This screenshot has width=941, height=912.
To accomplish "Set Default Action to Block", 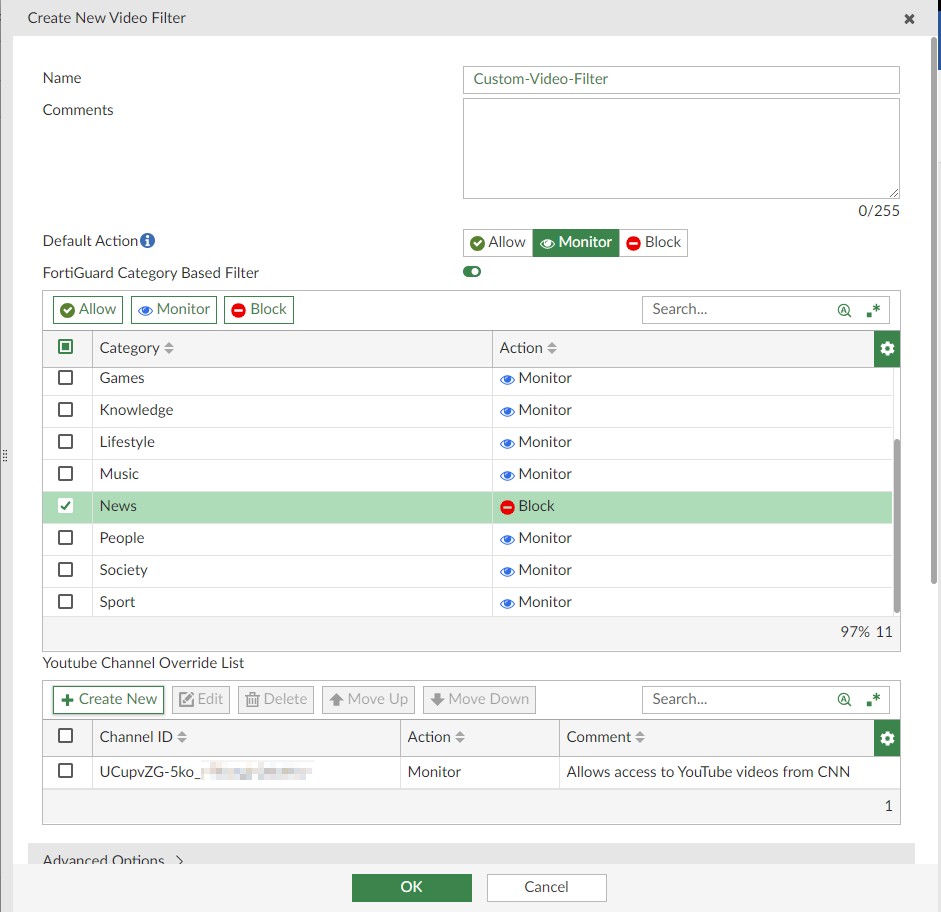I will (654, 242).
